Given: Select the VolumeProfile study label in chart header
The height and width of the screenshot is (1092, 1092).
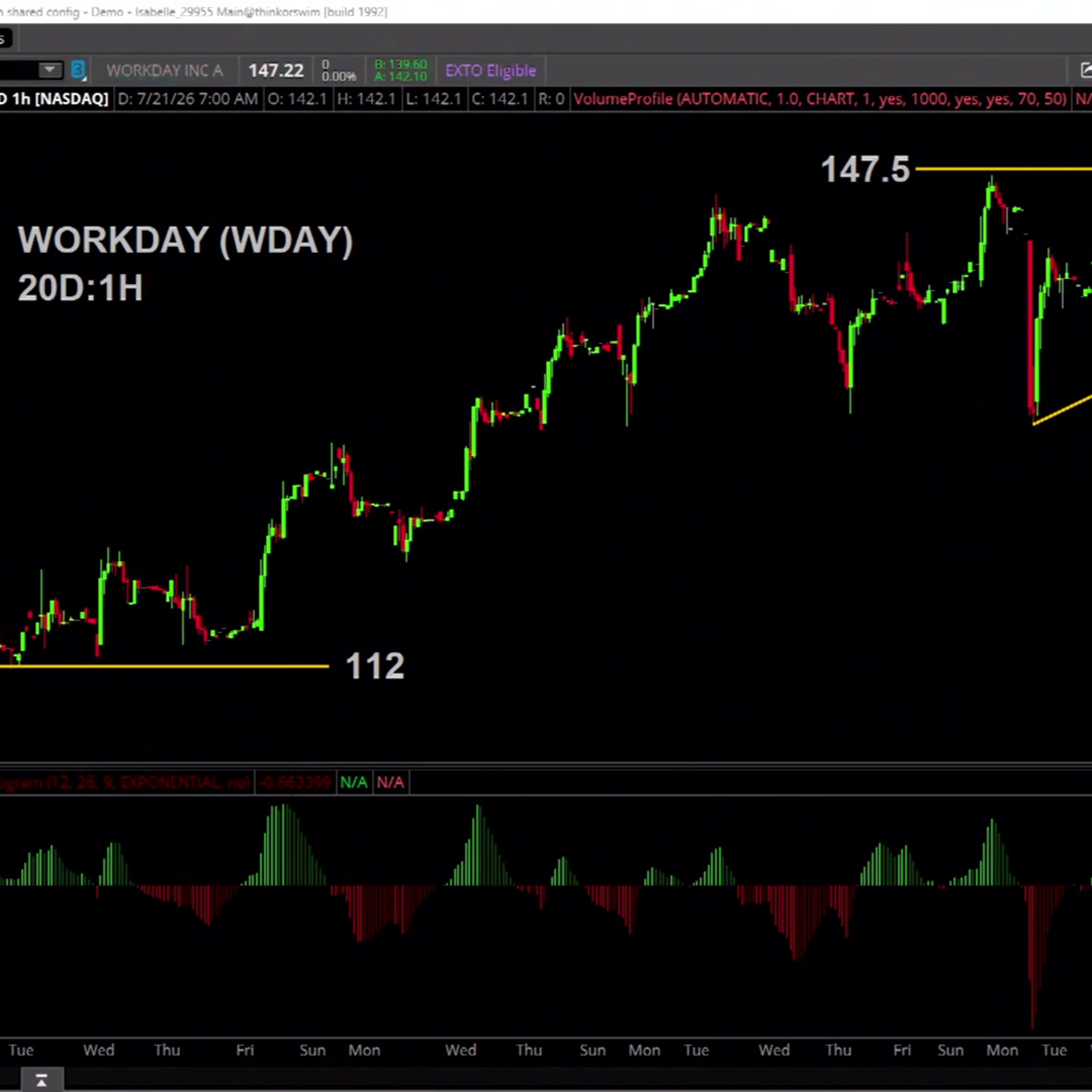Looking at the screenshot, I should (820, 99).
